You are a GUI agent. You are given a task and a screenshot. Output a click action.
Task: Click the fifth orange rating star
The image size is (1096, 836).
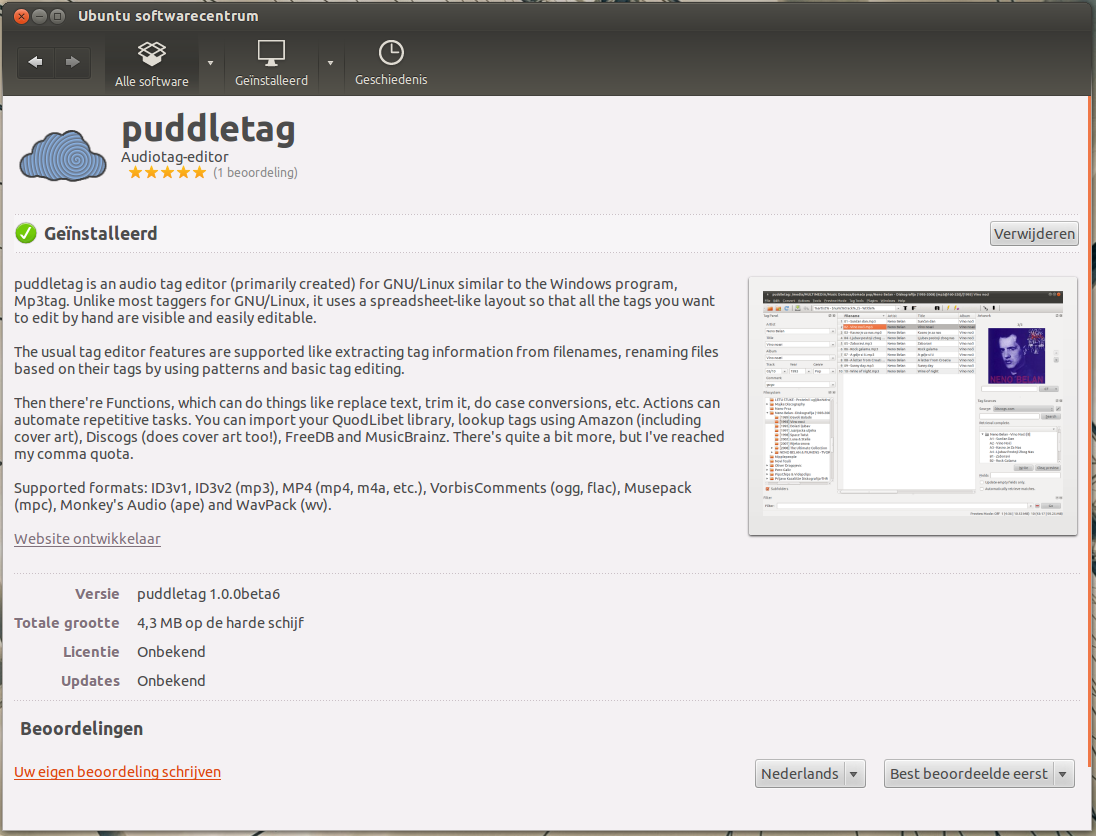(x=198, y=172)
